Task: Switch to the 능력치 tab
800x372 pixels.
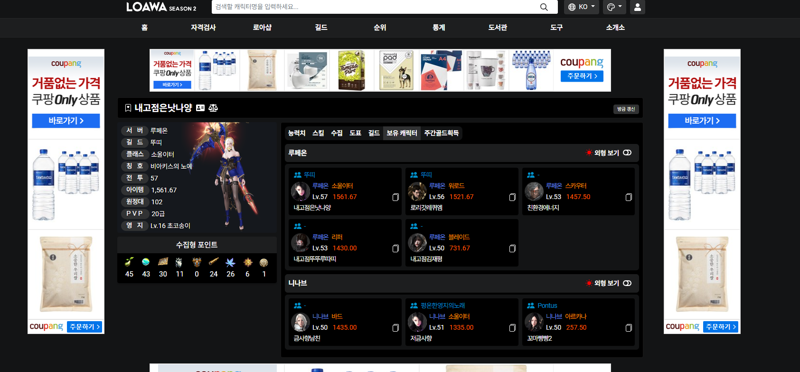Action: [x=297, y=133]
